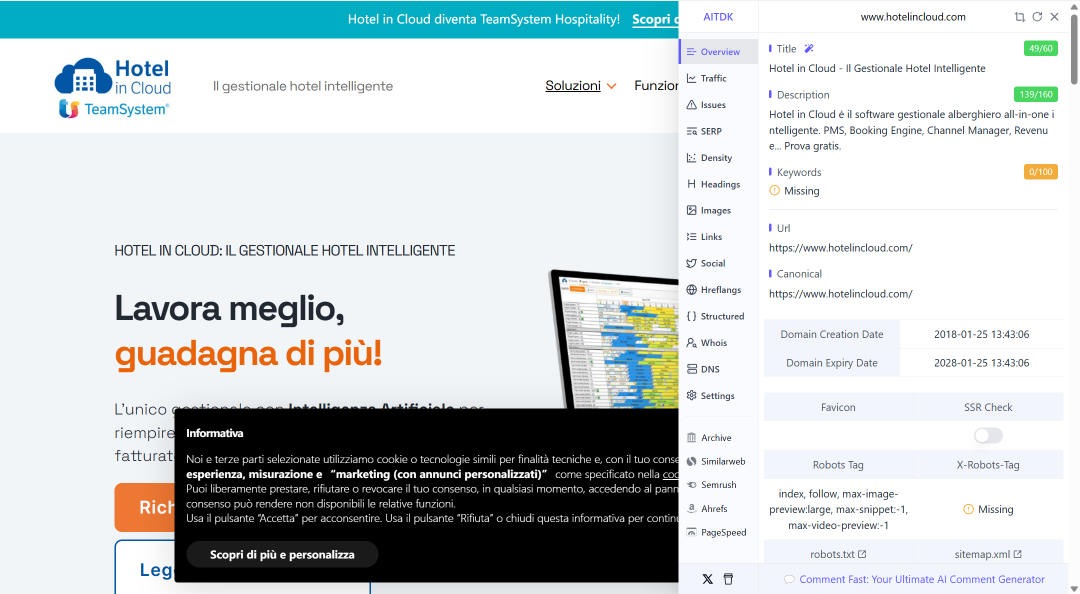Click the Favicon header cell
This screenshot has width=1080, height=594.
point(838,407)
